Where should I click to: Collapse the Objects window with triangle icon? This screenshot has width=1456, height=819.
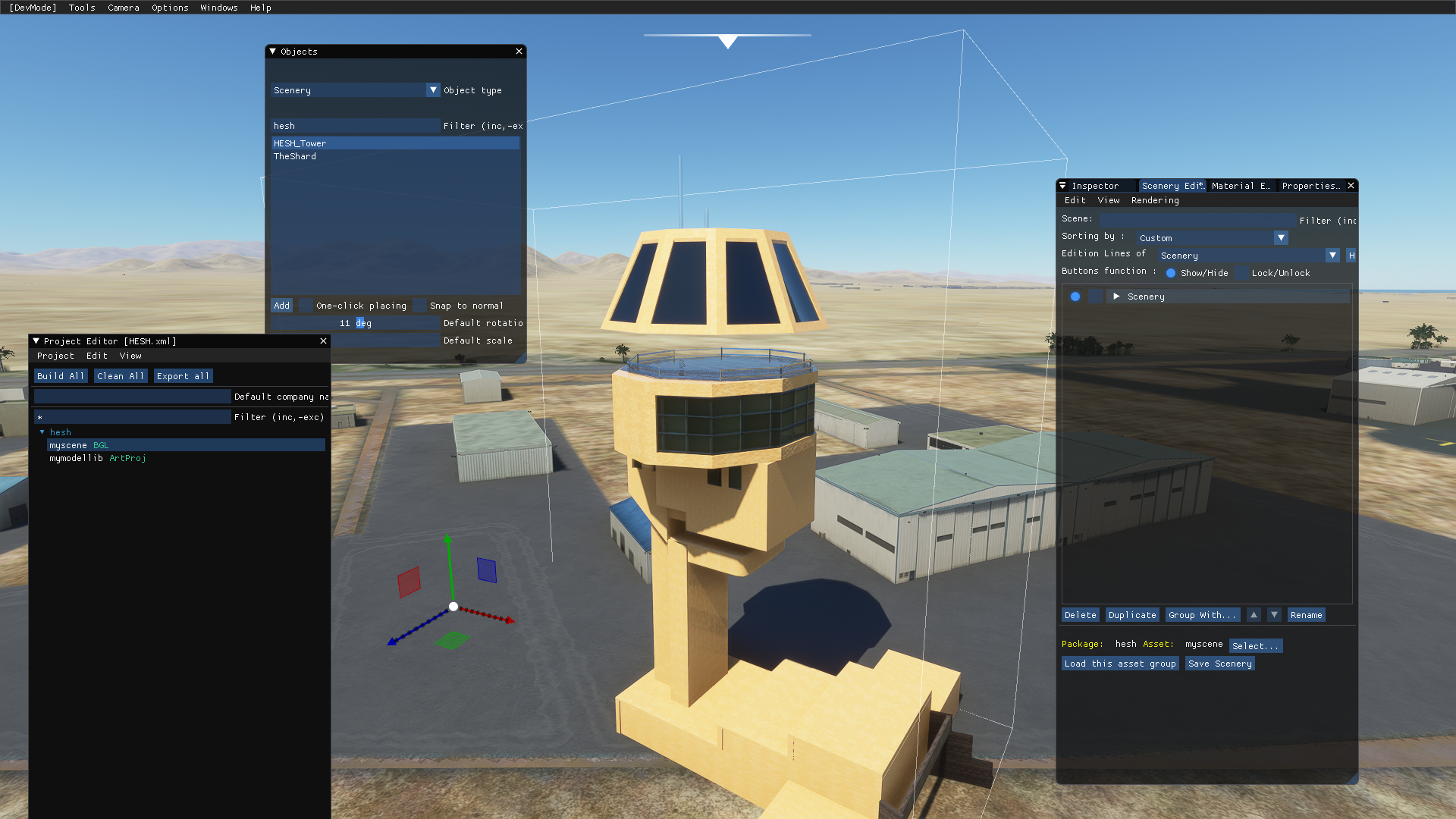click(273, 52)
